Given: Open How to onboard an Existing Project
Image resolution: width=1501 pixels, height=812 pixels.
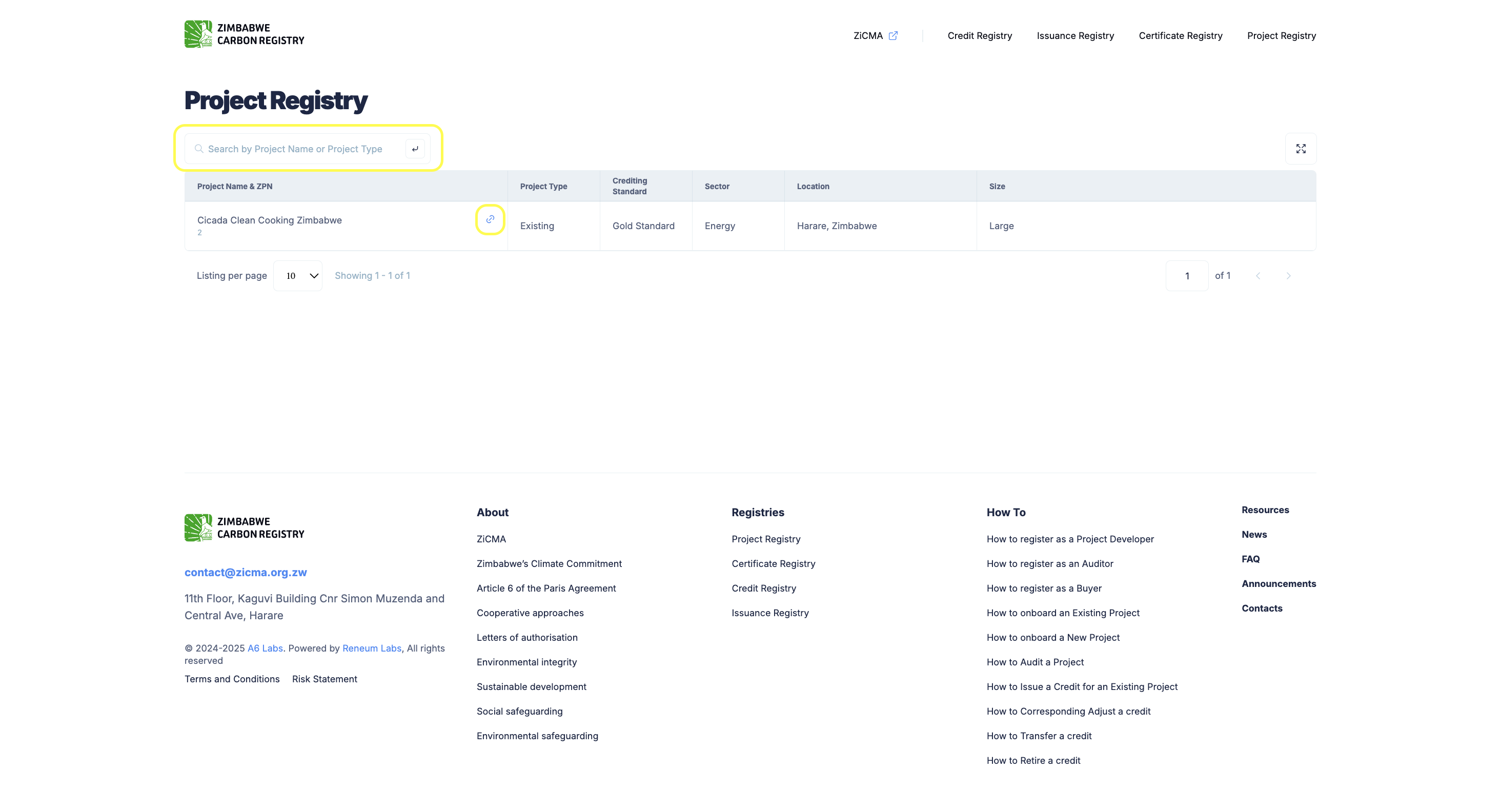Looking at the screenshot, I should (x=1063, y=613).
